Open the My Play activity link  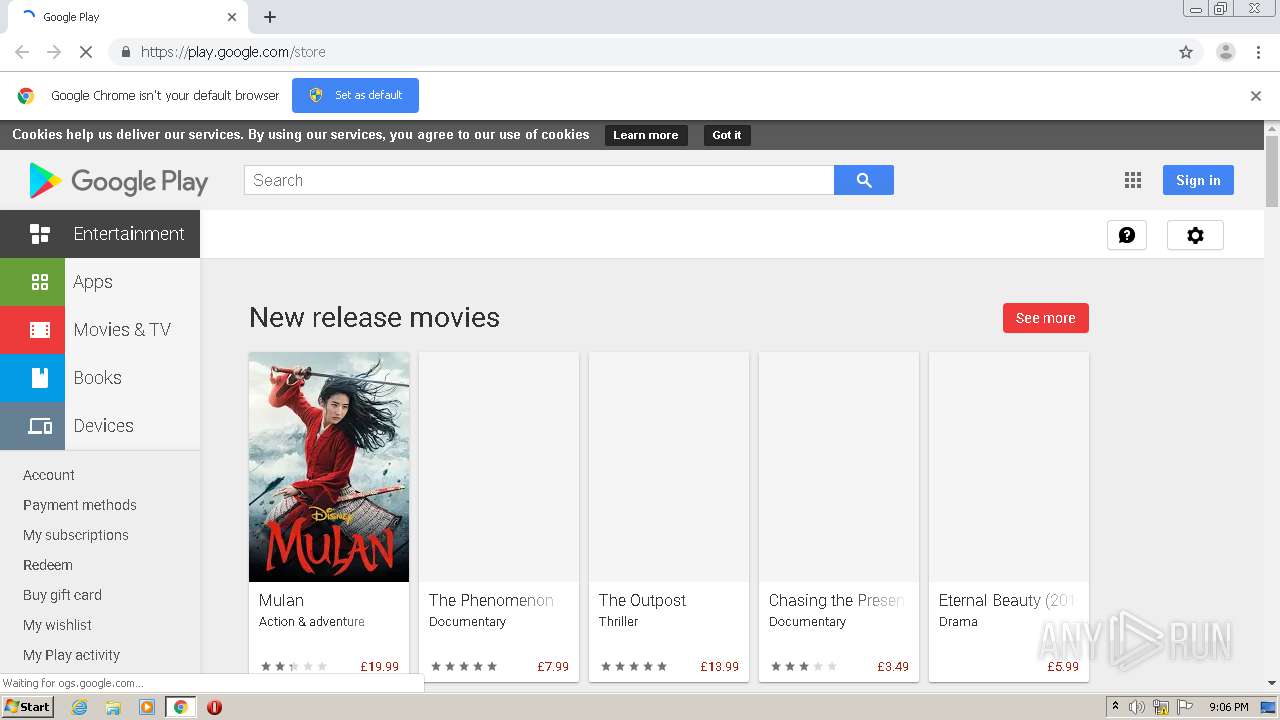[71, 655]
